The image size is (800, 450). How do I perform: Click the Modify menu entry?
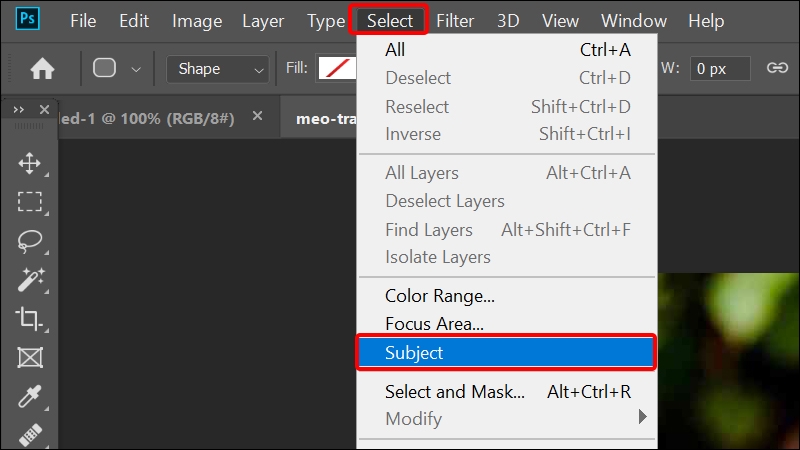(507, 419)
